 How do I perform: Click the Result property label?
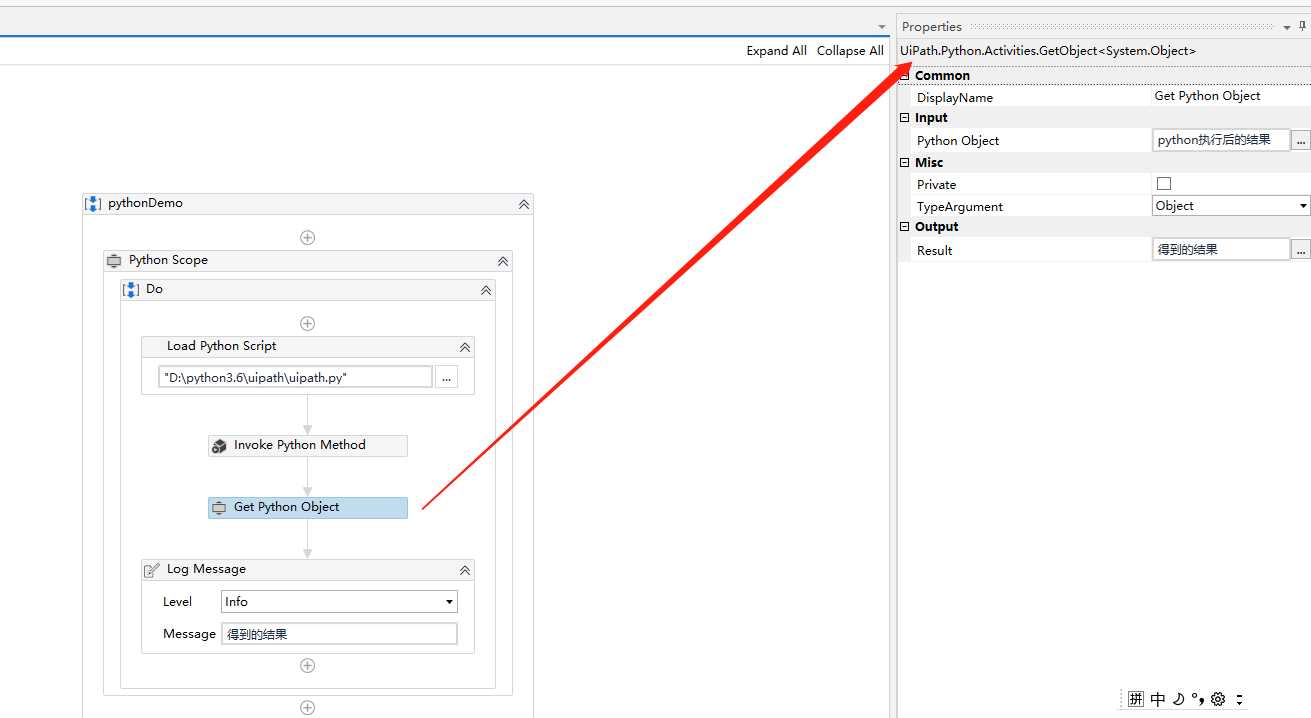point(934,251)
